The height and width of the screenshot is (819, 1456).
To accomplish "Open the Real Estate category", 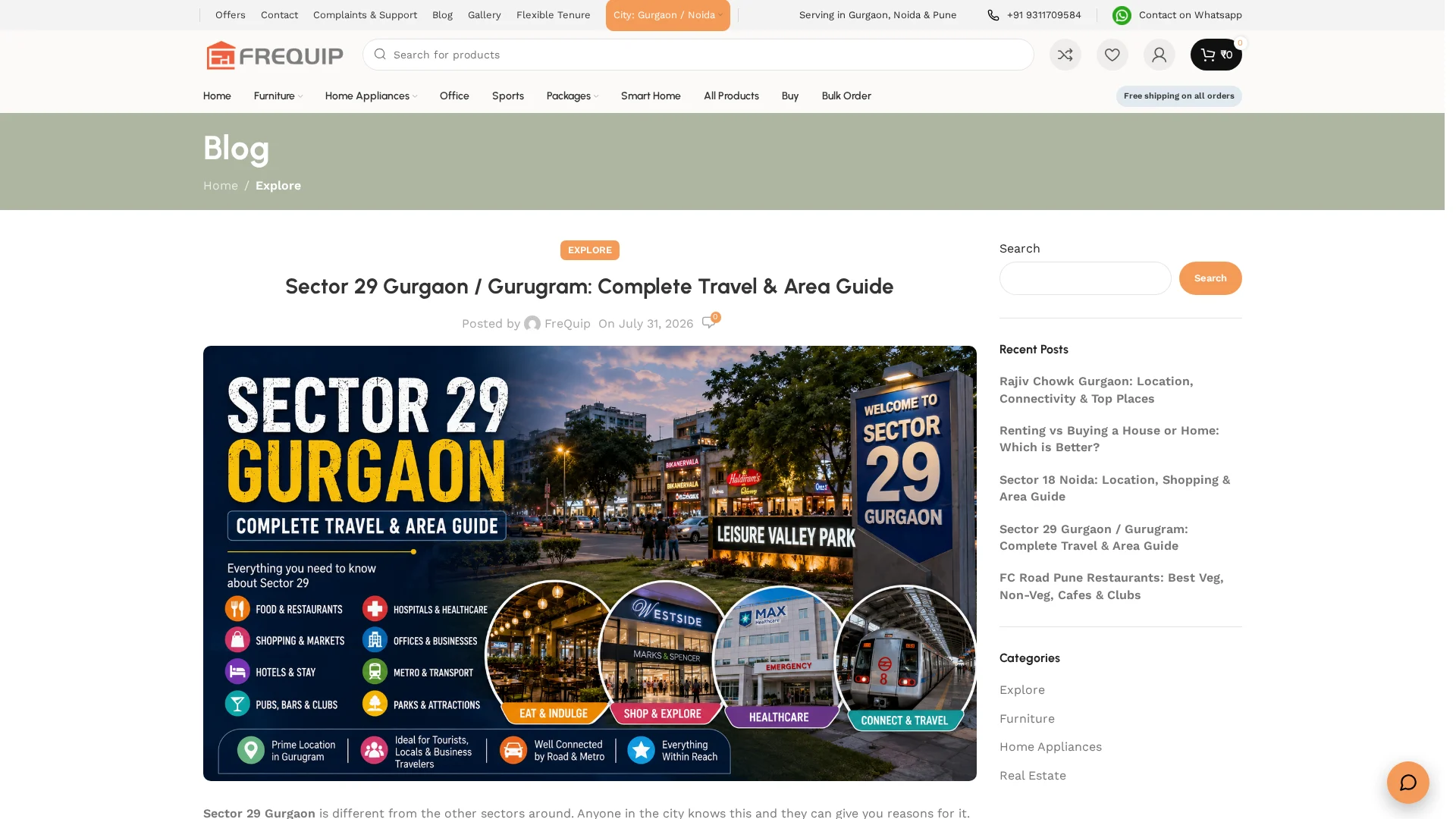I will [1032, 776].
